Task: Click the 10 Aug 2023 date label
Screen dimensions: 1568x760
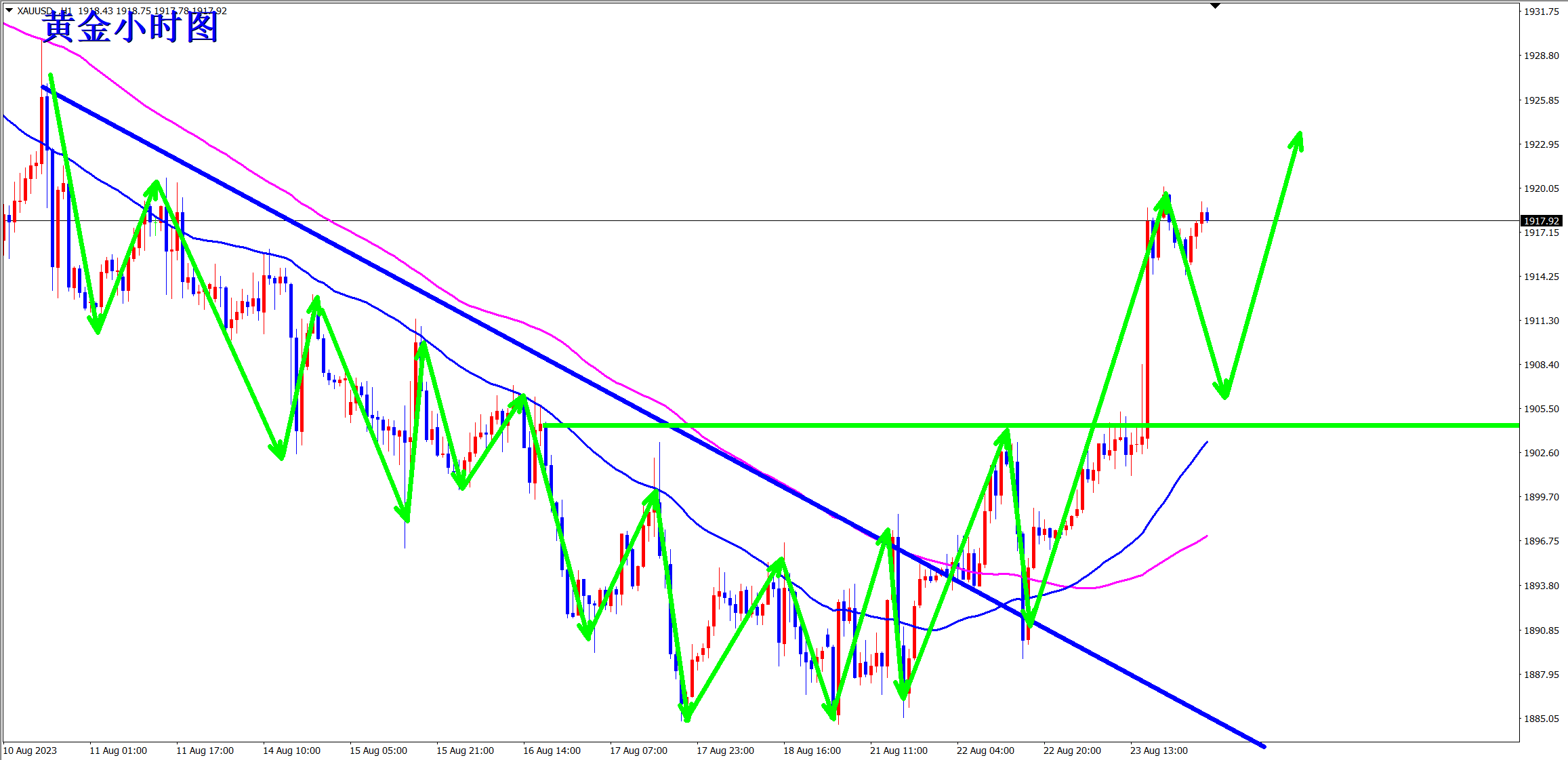Action: coord(30,751)
